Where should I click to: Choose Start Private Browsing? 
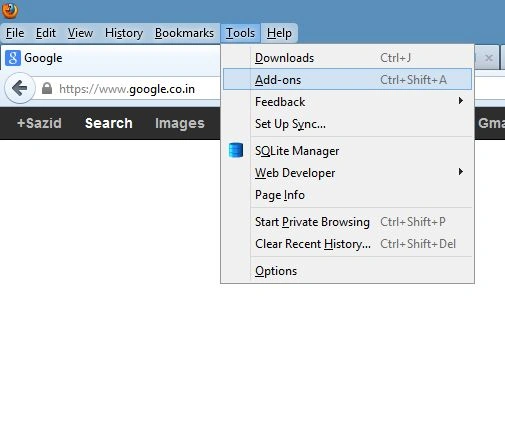point(347,222)
